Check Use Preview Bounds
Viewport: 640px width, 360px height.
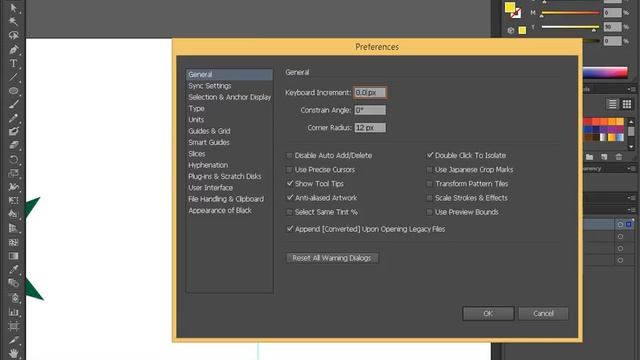pyautogui.click(x=429, y=212)
